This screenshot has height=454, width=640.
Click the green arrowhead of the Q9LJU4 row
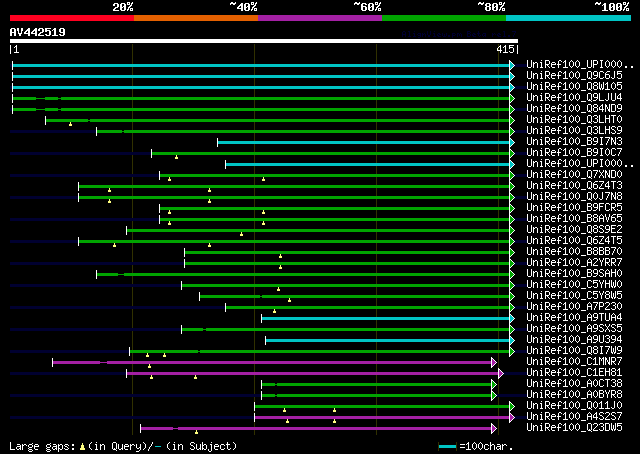pos(512,98)
